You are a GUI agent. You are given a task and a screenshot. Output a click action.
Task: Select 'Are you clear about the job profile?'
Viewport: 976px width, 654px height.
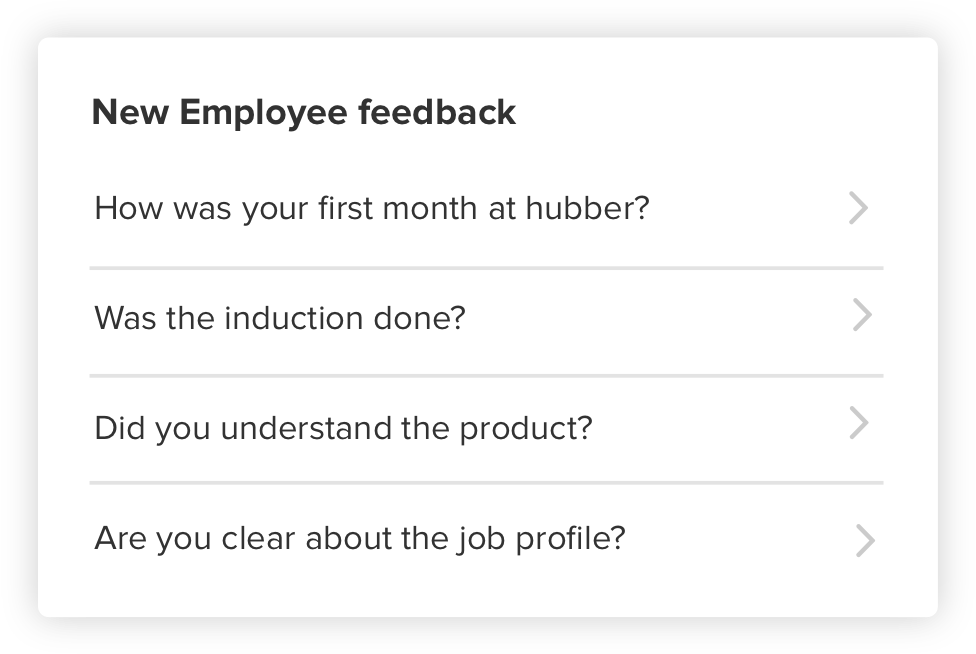[x=359, y=539]
